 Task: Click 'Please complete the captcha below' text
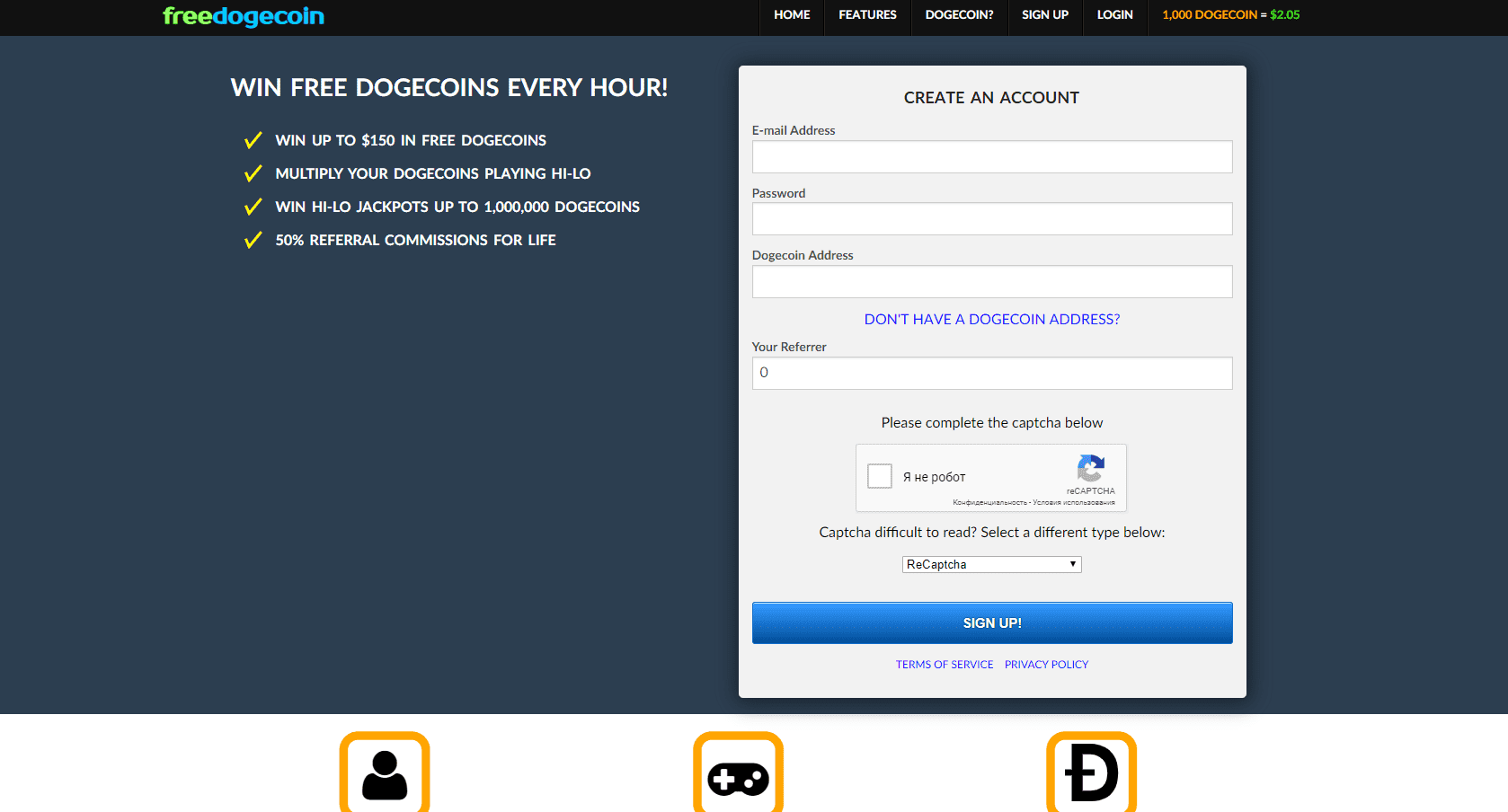click(x=992, y=423)
